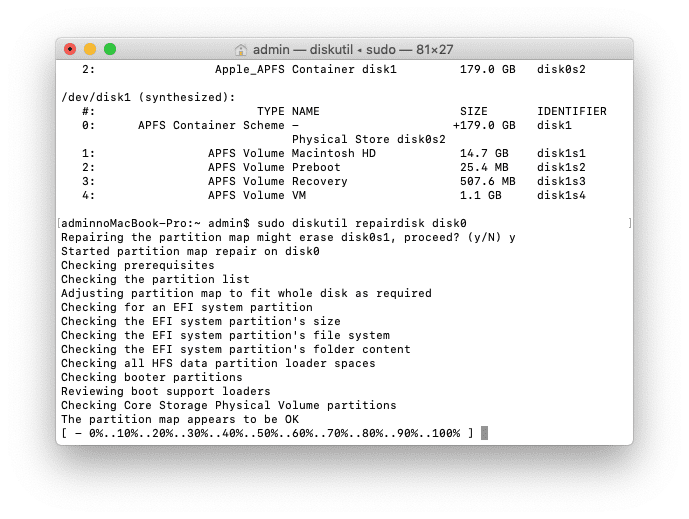The height and width of the screenshot is (519, 689).
Task: Minimize the Terminal window with yellow button
Action: [x=90, y=49]
